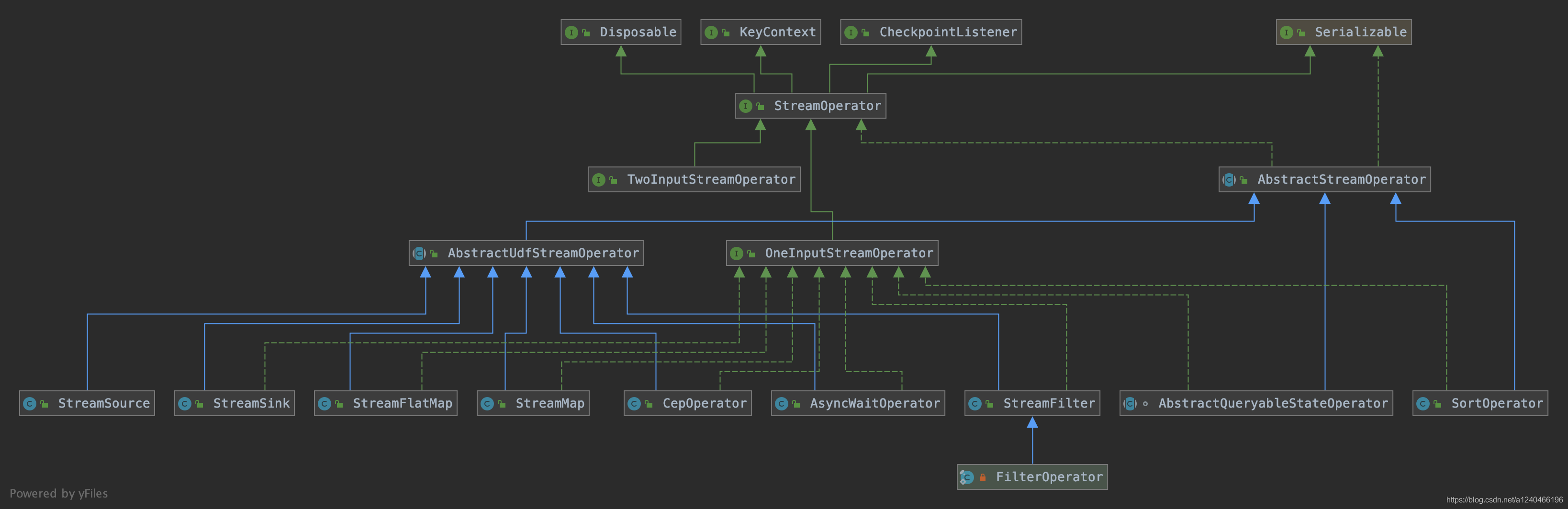Select the StreamFlatMap label text
This screenshot has width=1568, height=509.
point(403,403)
